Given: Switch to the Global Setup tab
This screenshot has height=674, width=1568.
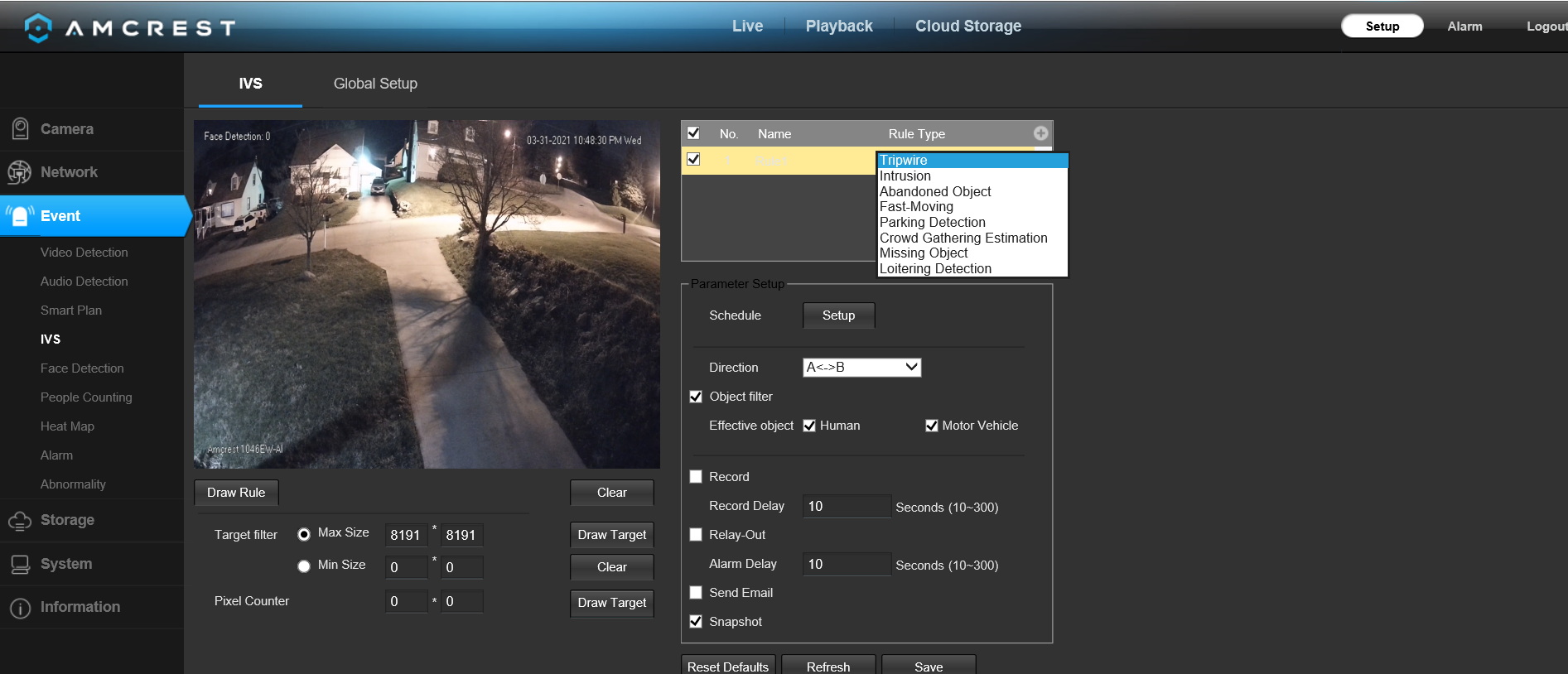Looking at the screenshot, I should tap(375, 84).
